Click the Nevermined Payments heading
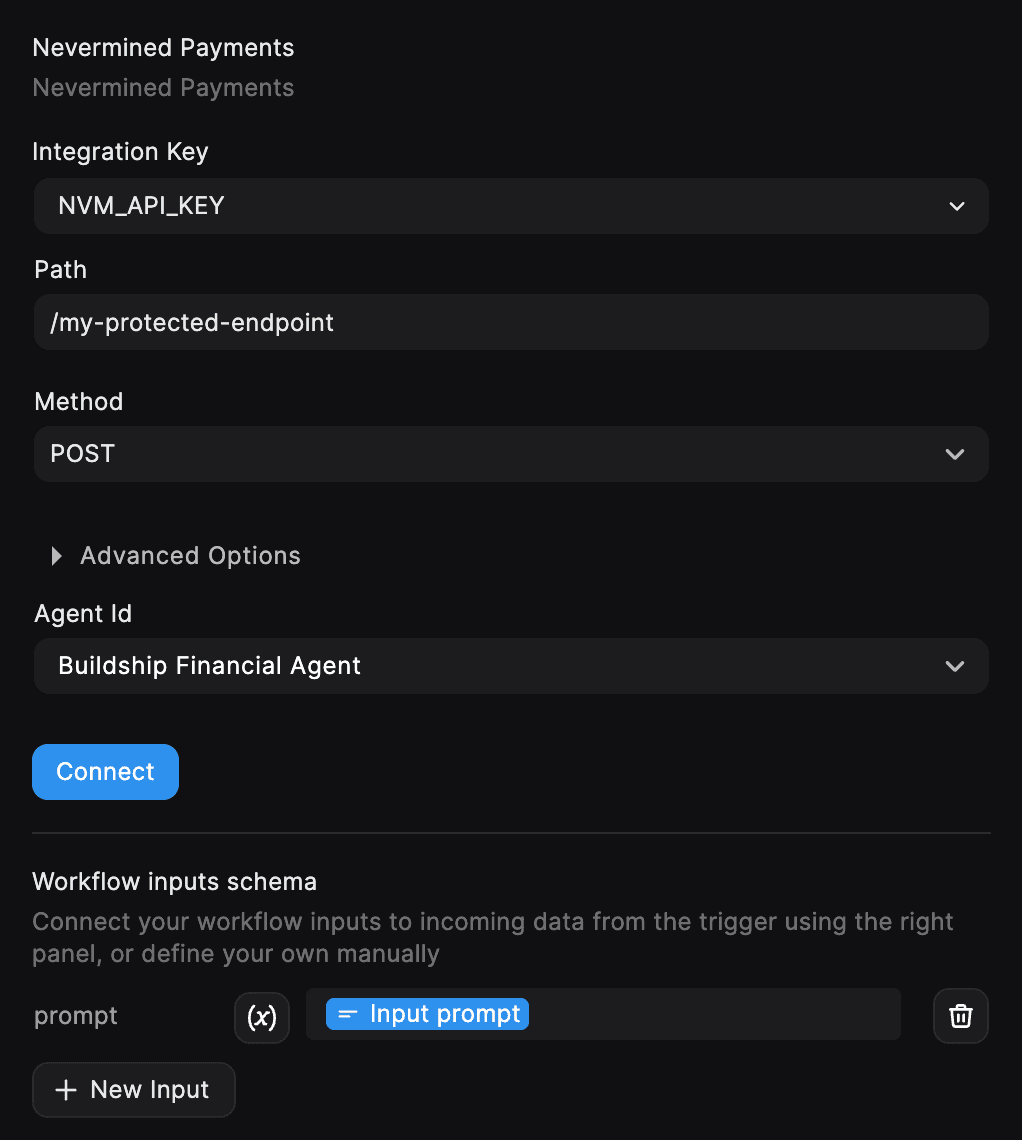This screenshot has width=1022, height=1140. [x=163, y=48]
